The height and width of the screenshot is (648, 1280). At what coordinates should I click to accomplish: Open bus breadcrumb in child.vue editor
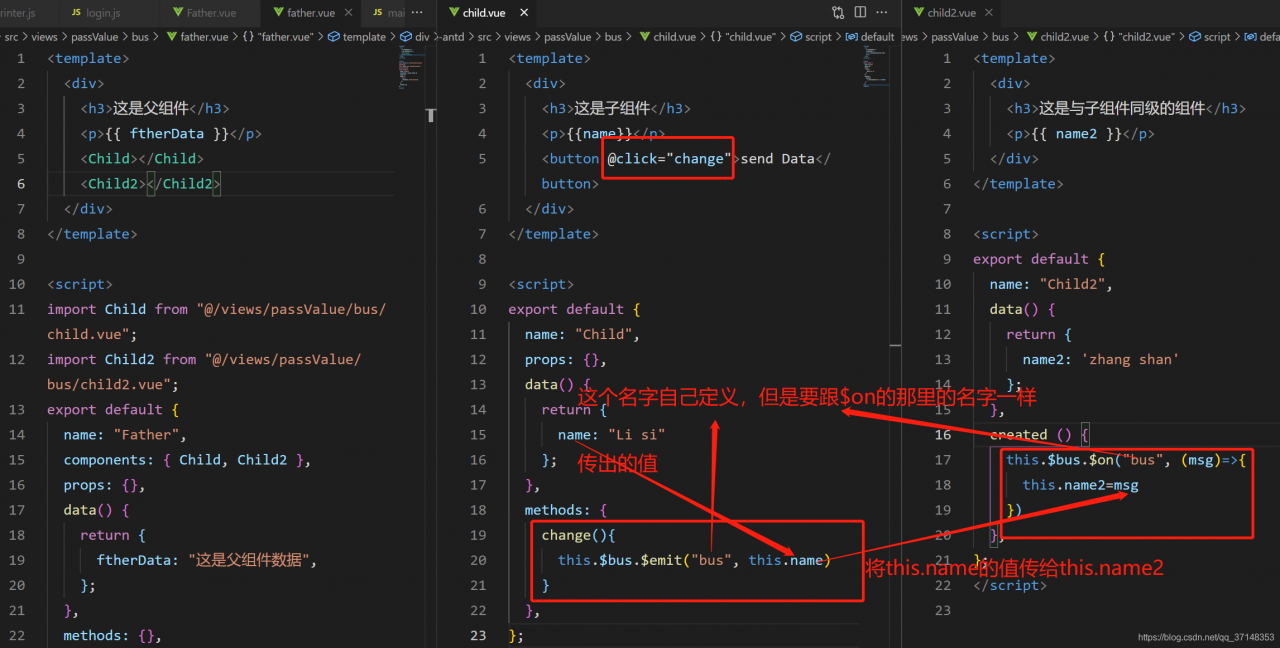click(612, 37)
